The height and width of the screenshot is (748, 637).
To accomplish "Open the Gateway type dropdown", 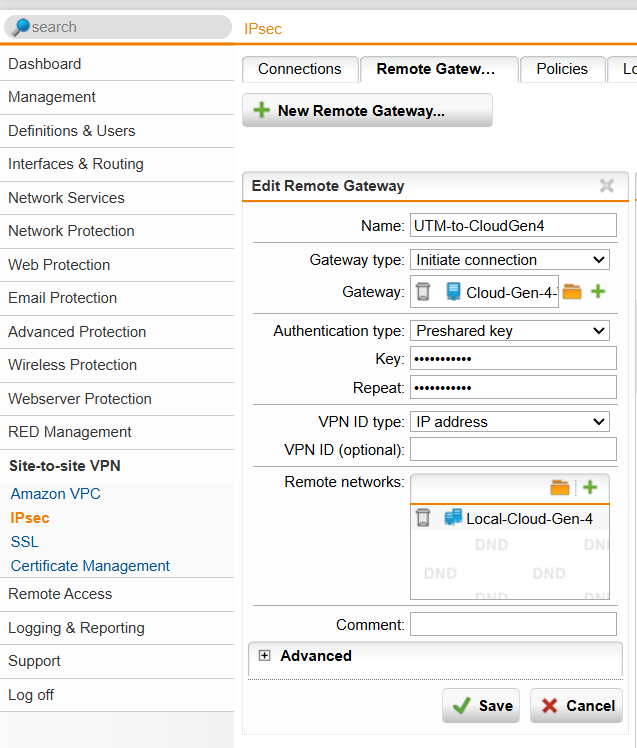I will point(510,260).
